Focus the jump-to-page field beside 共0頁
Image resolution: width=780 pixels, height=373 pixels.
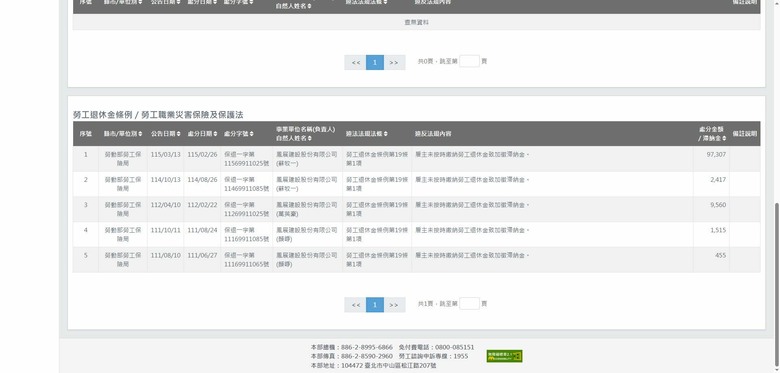point(469,61)
